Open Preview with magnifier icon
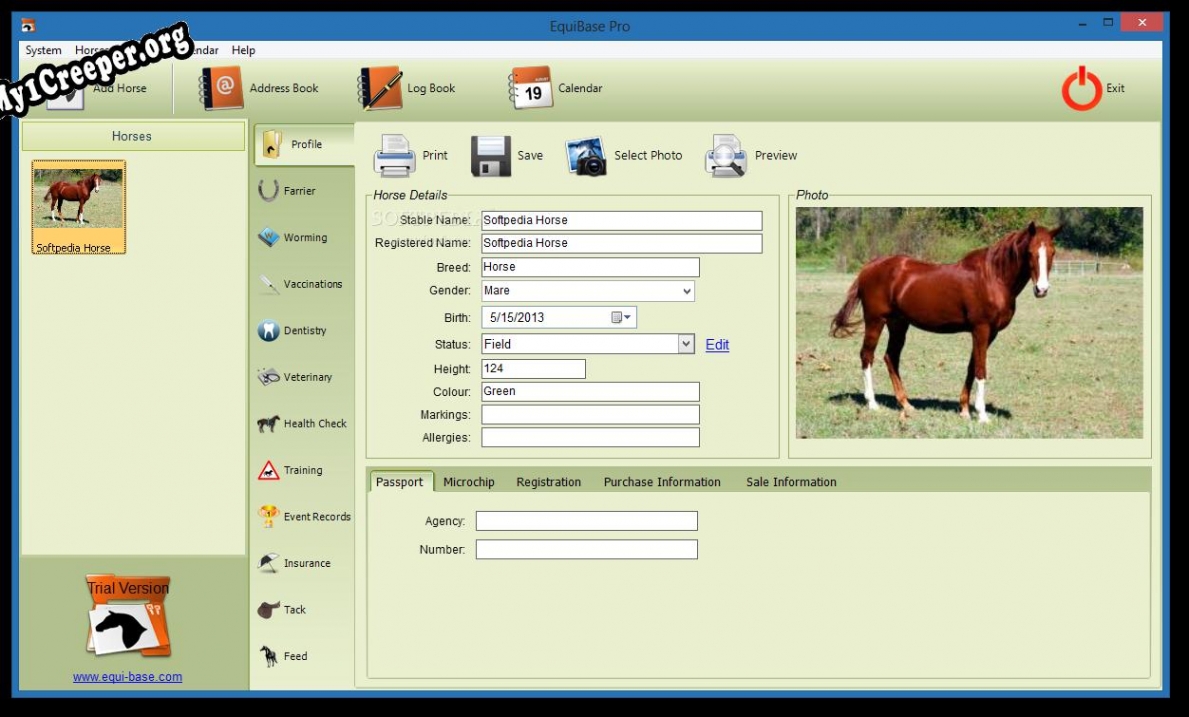Screen dimensions: 1189x717 [725, 156]
